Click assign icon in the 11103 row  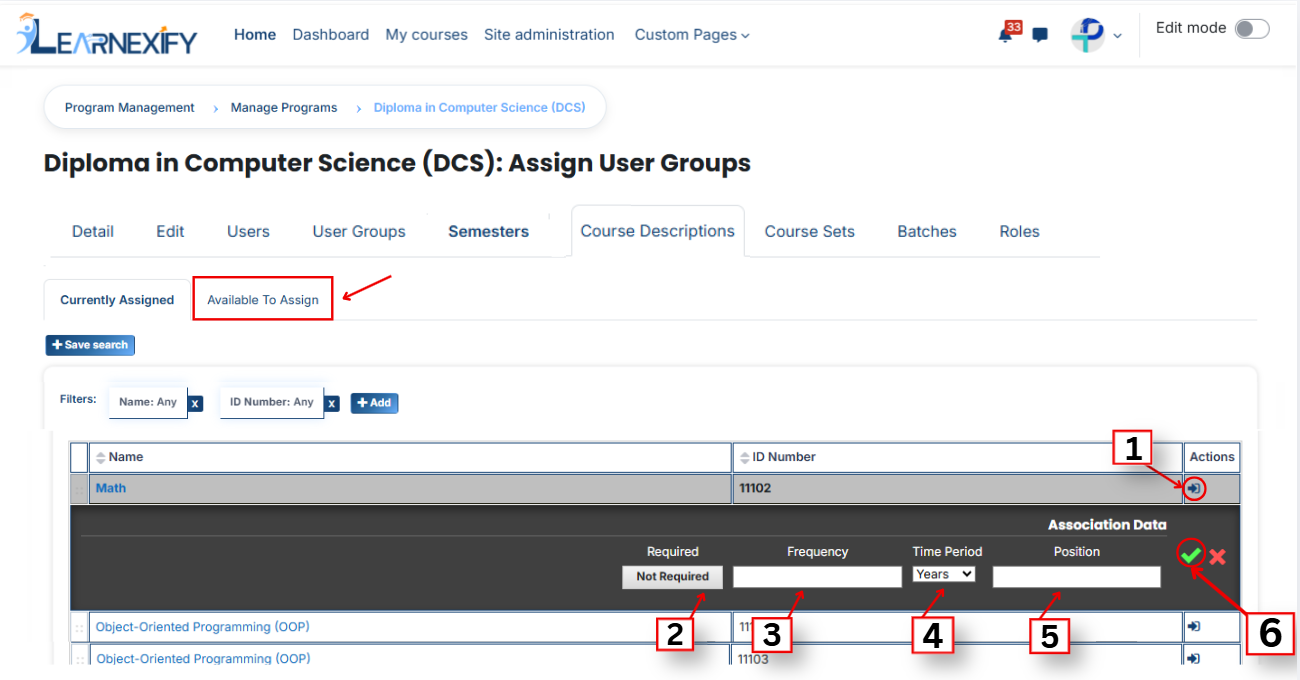pos(1193,658)
